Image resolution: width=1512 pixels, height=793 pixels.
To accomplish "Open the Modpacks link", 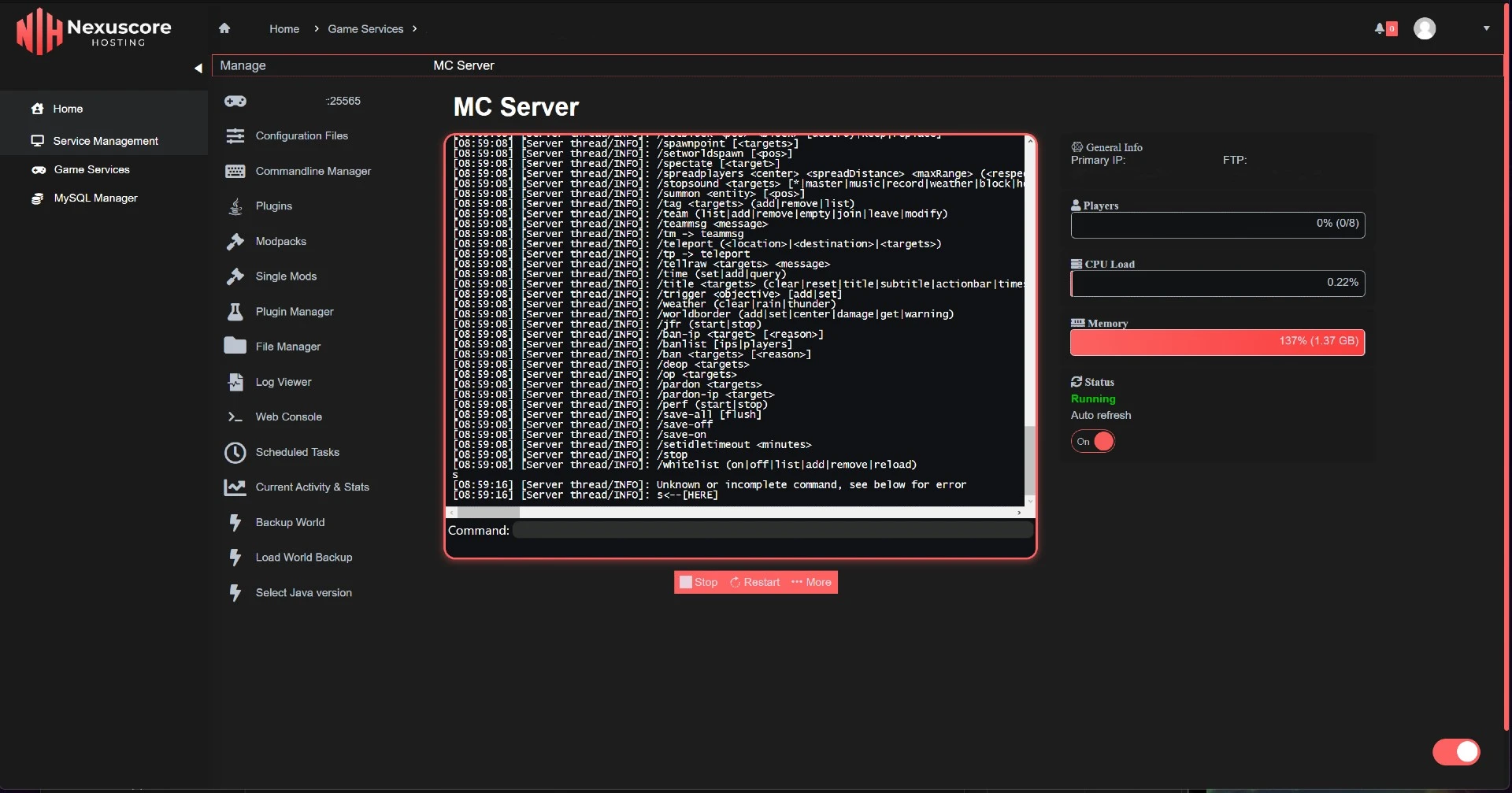I will pyautogui.click(x=281, y=242).
